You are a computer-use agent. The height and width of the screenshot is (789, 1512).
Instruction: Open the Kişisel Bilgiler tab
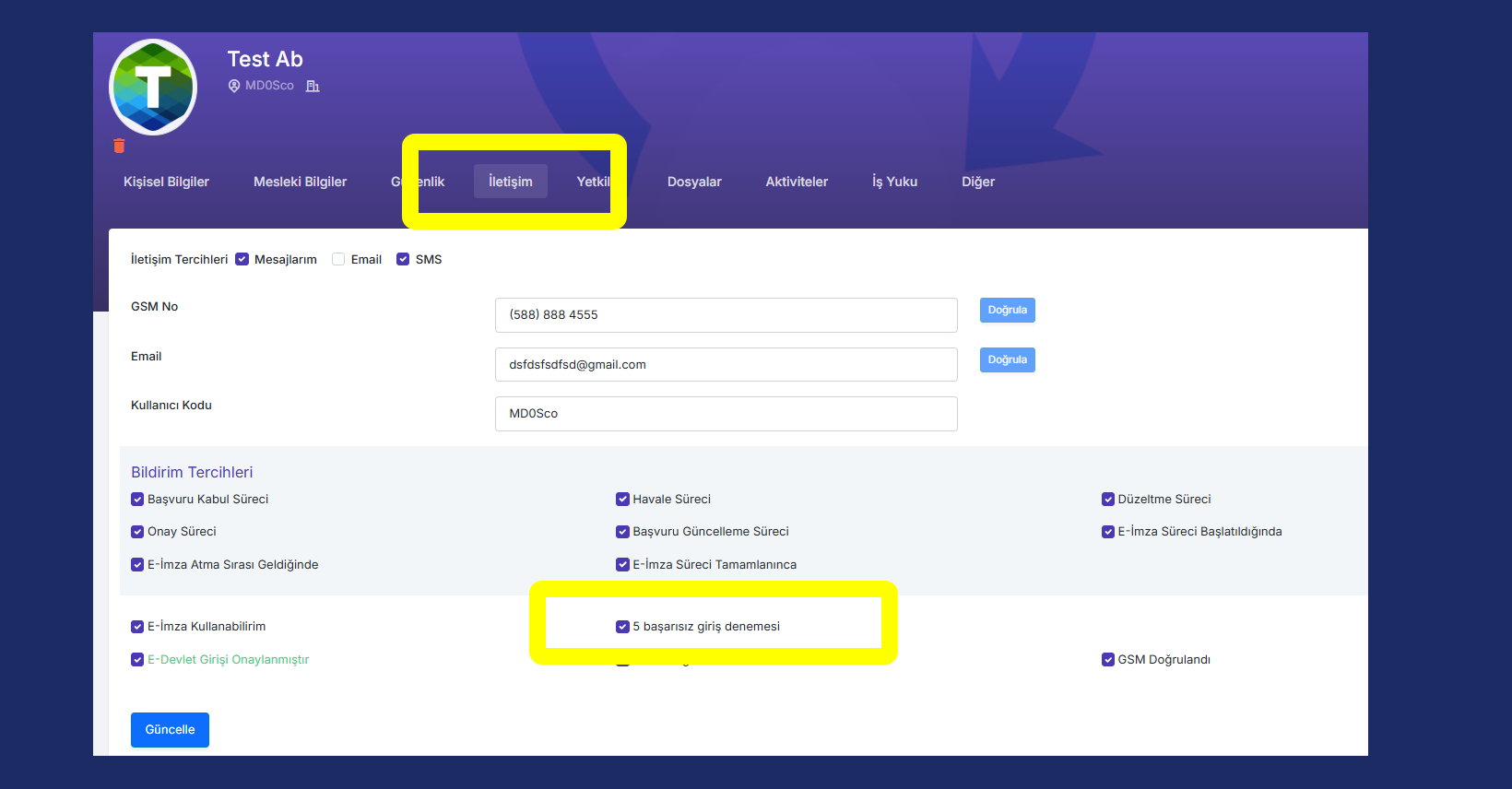pos(166,182)
